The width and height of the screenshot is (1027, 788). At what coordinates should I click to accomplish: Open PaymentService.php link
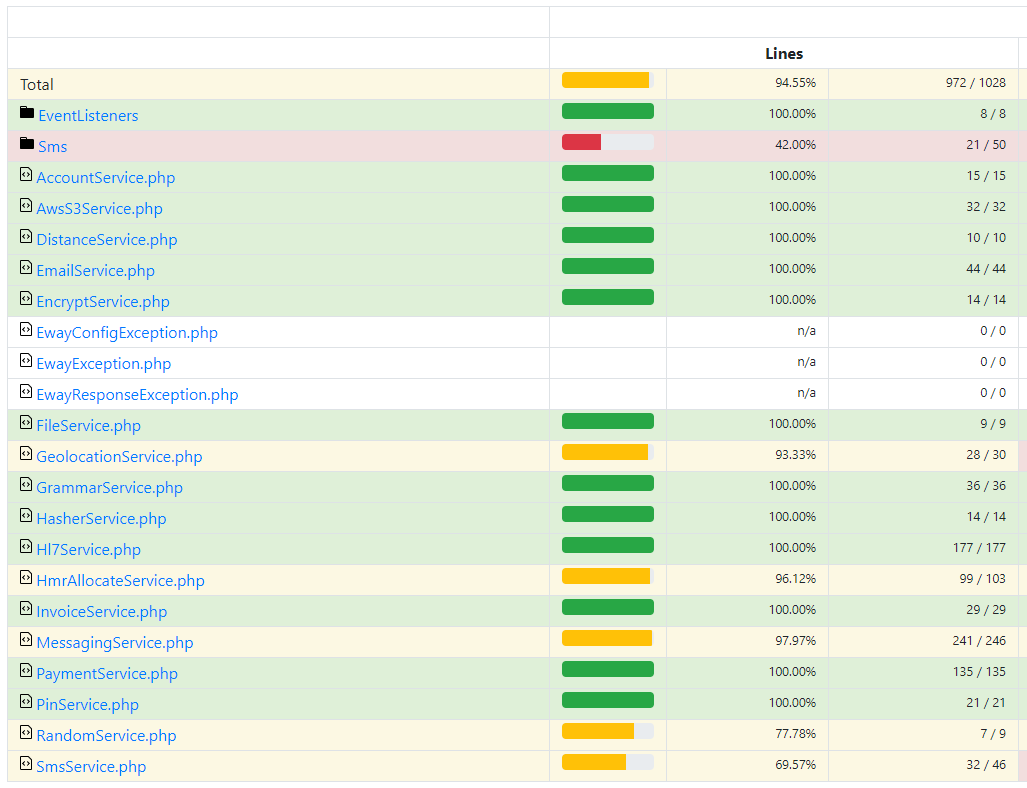click(107, 673)
